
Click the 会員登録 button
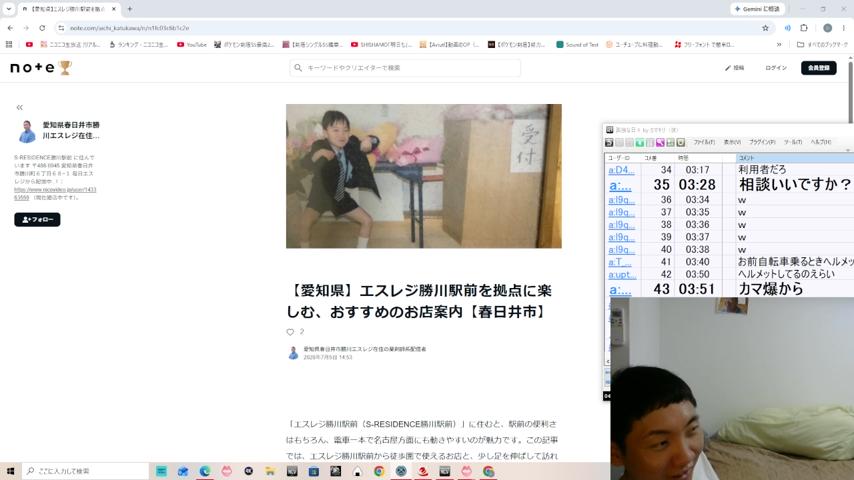(819, 68)
